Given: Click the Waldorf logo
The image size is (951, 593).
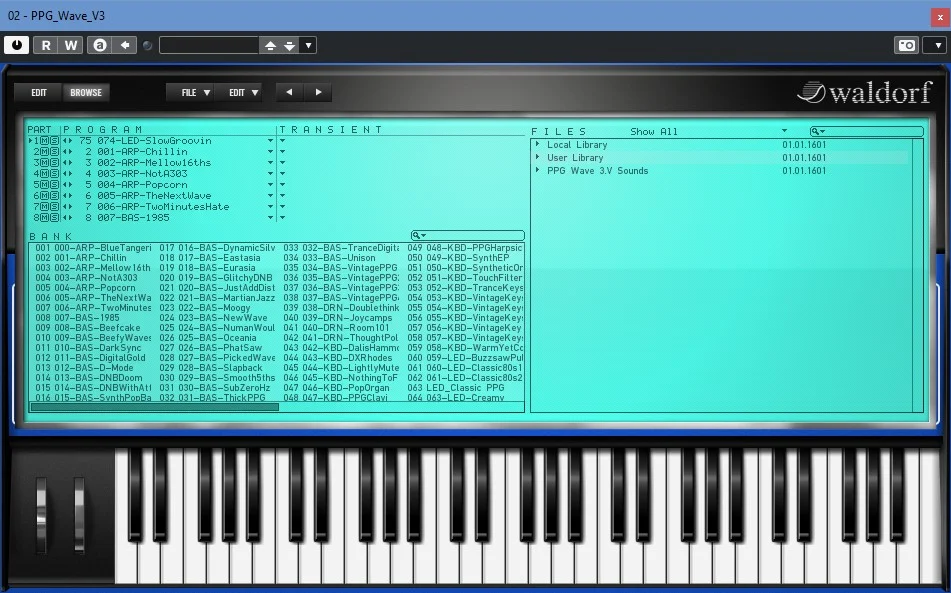Looking at the screenshot, I should 864,93.
